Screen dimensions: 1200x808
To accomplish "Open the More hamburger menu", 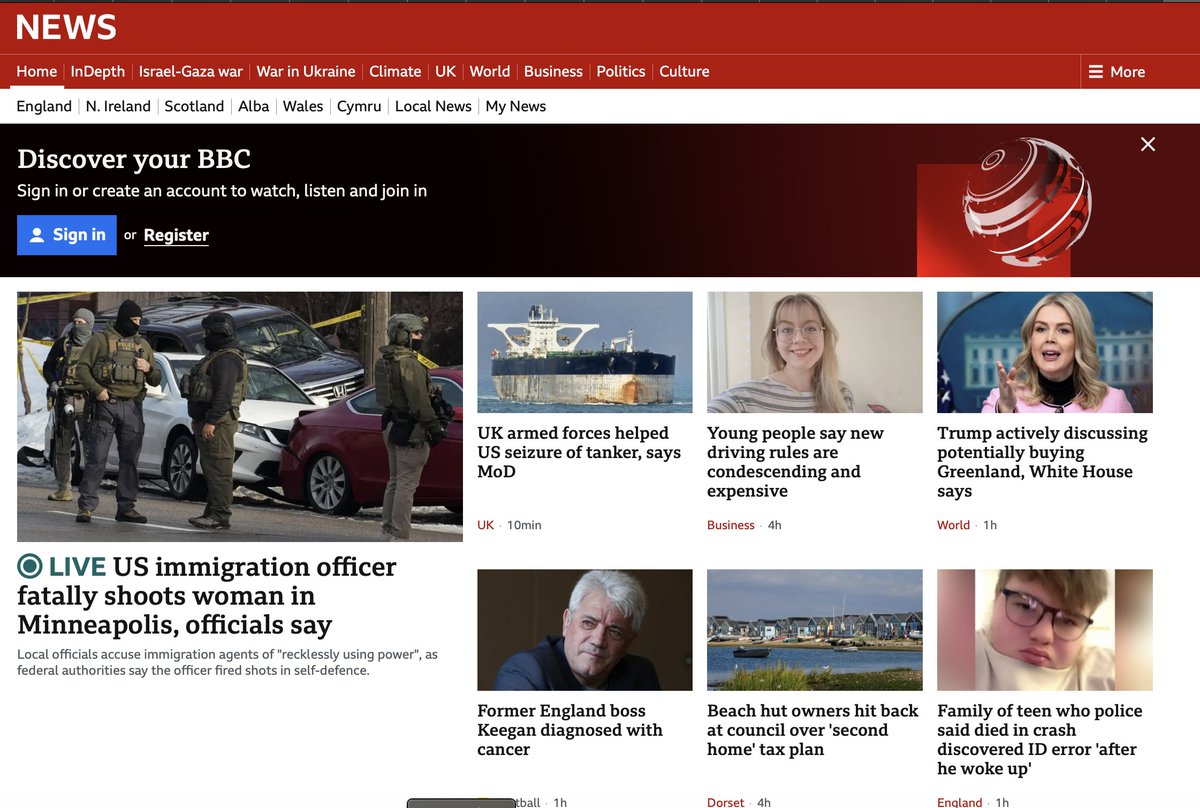I will 1117,72.
